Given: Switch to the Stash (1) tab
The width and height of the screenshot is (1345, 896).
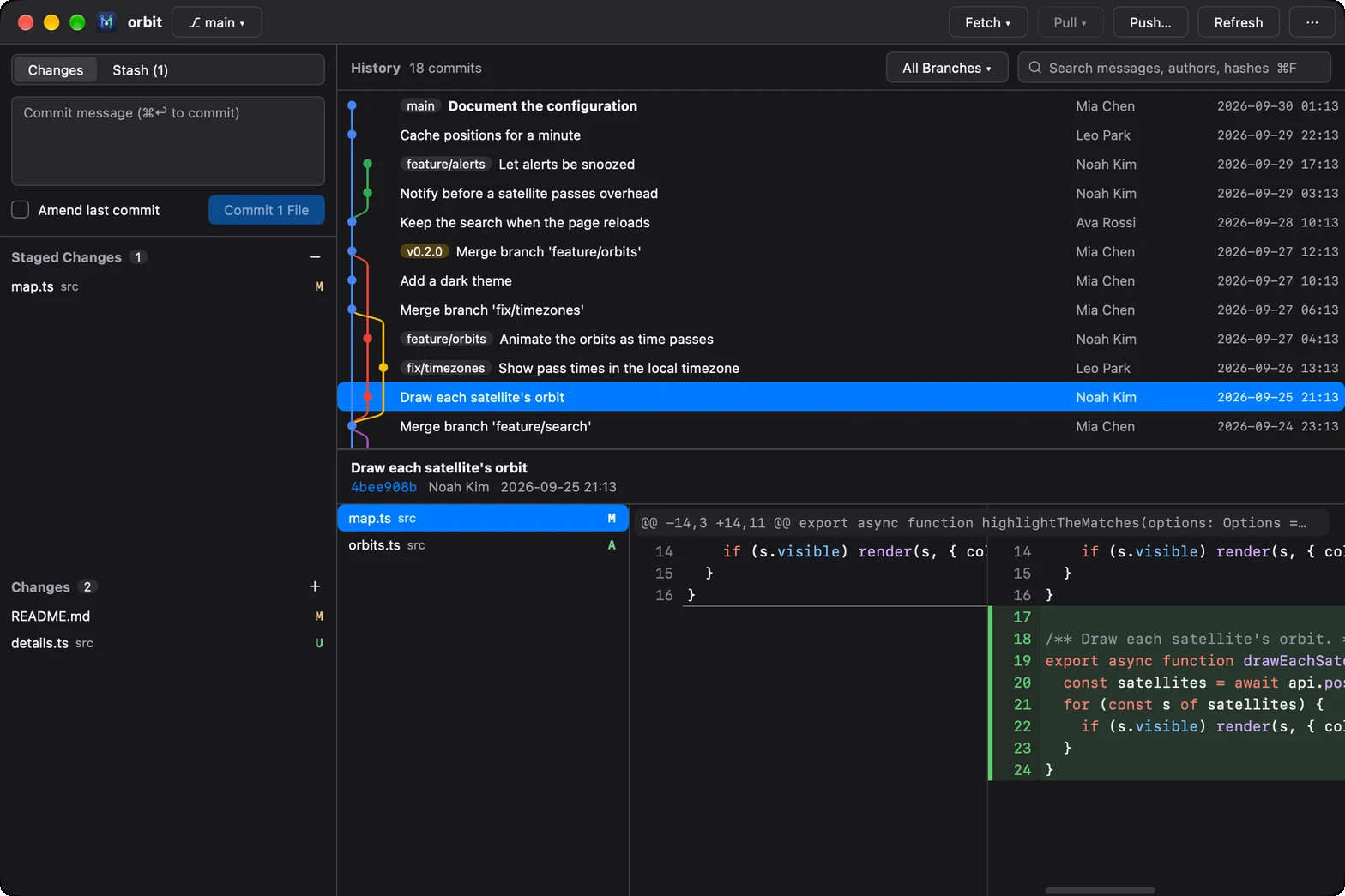Looking at the screenshot, I should pos(141,69).
